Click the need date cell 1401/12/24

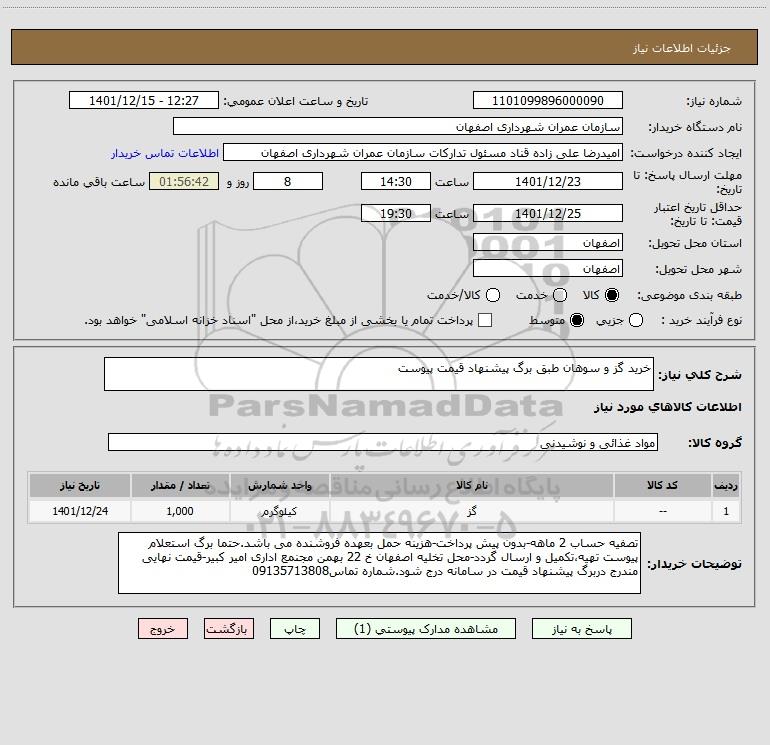(80, 511)
